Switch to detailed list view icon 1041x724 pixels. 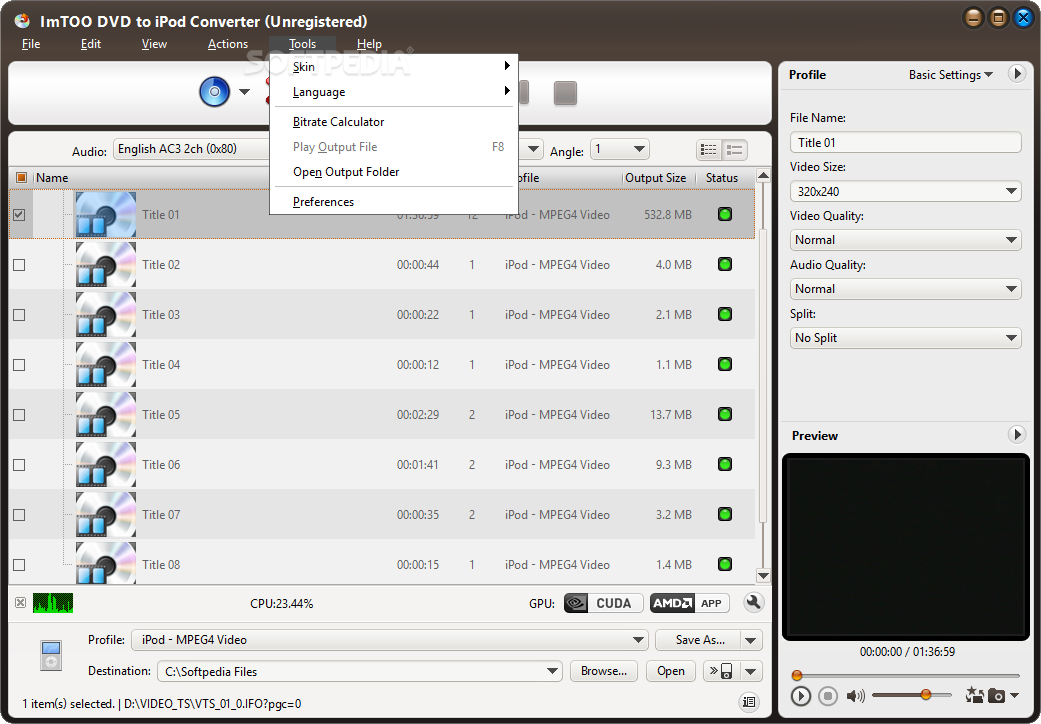(734, 150)
